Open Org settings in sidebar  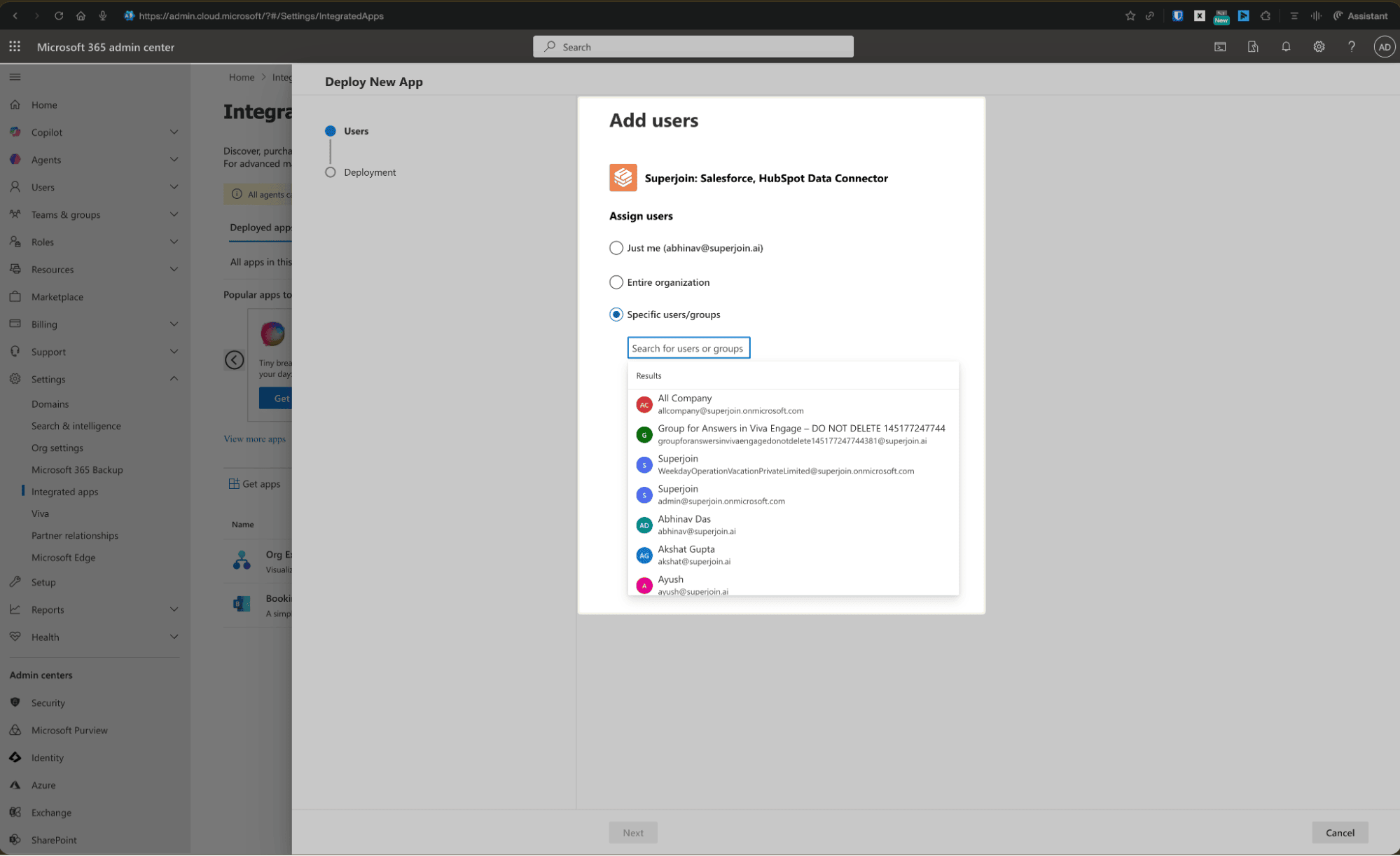coord(57,448)
